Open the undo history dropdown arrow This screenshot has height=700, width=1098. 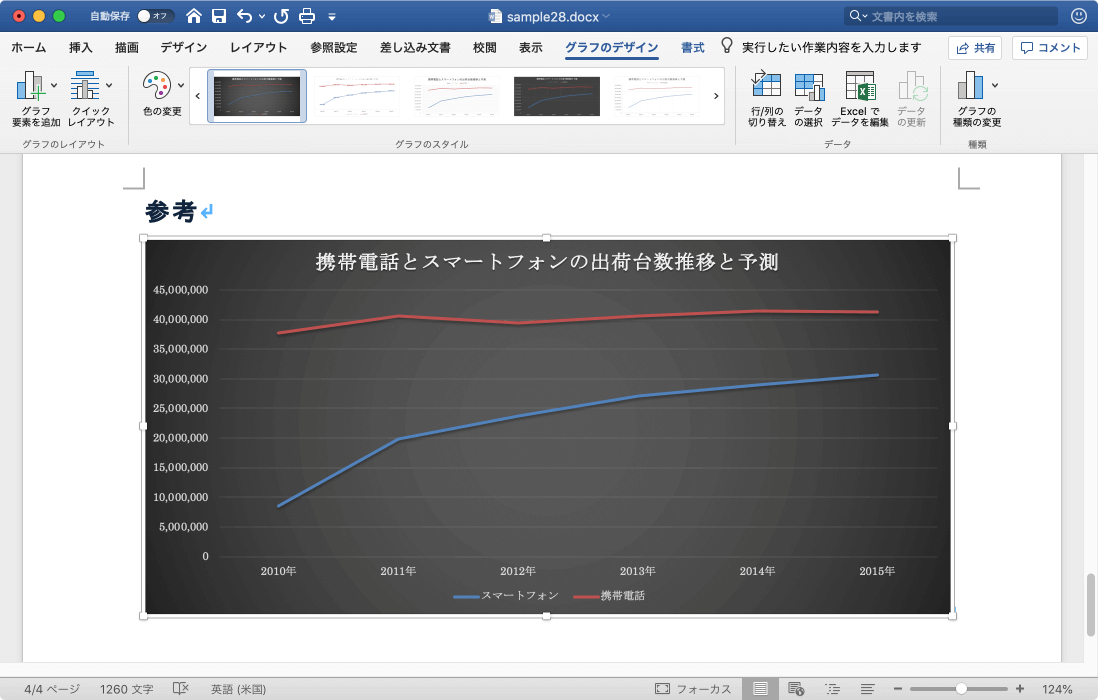(262, 16)
